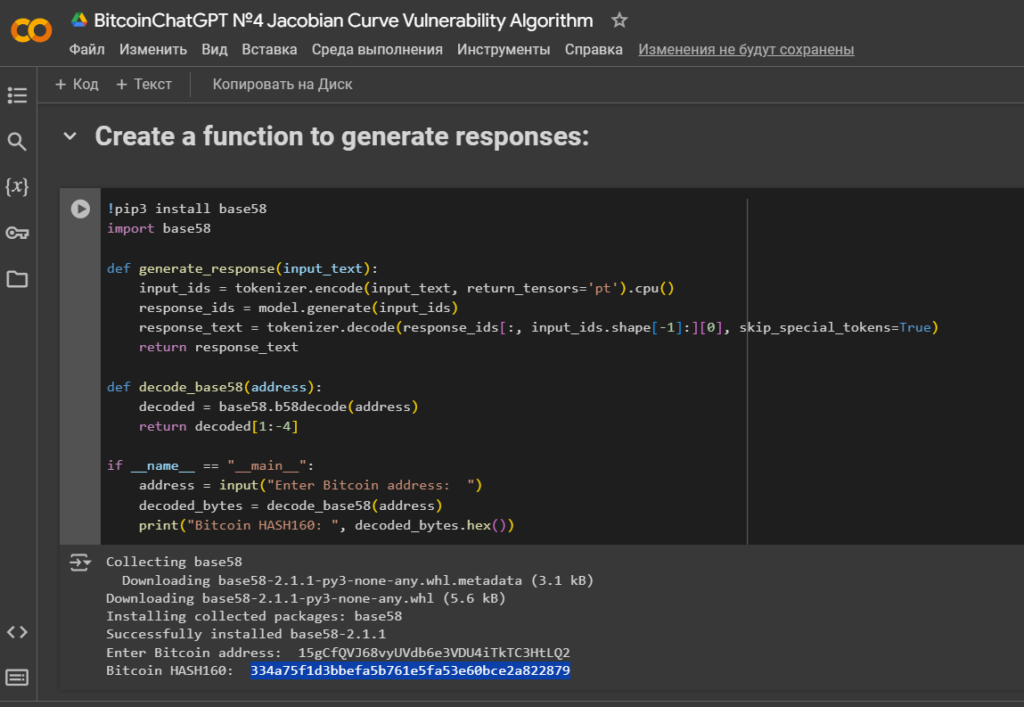Click the 'decoded = base58.b58decode(address)' line

(x=278, y=407)
